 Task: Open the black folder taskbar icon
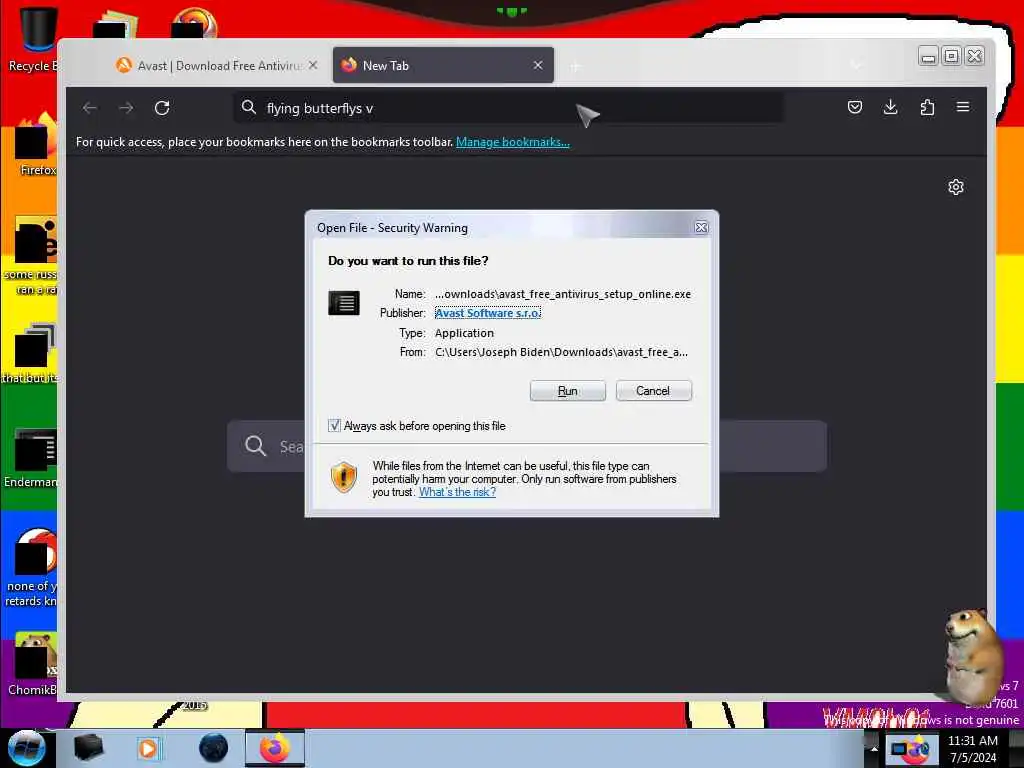[x=88, y=748]
